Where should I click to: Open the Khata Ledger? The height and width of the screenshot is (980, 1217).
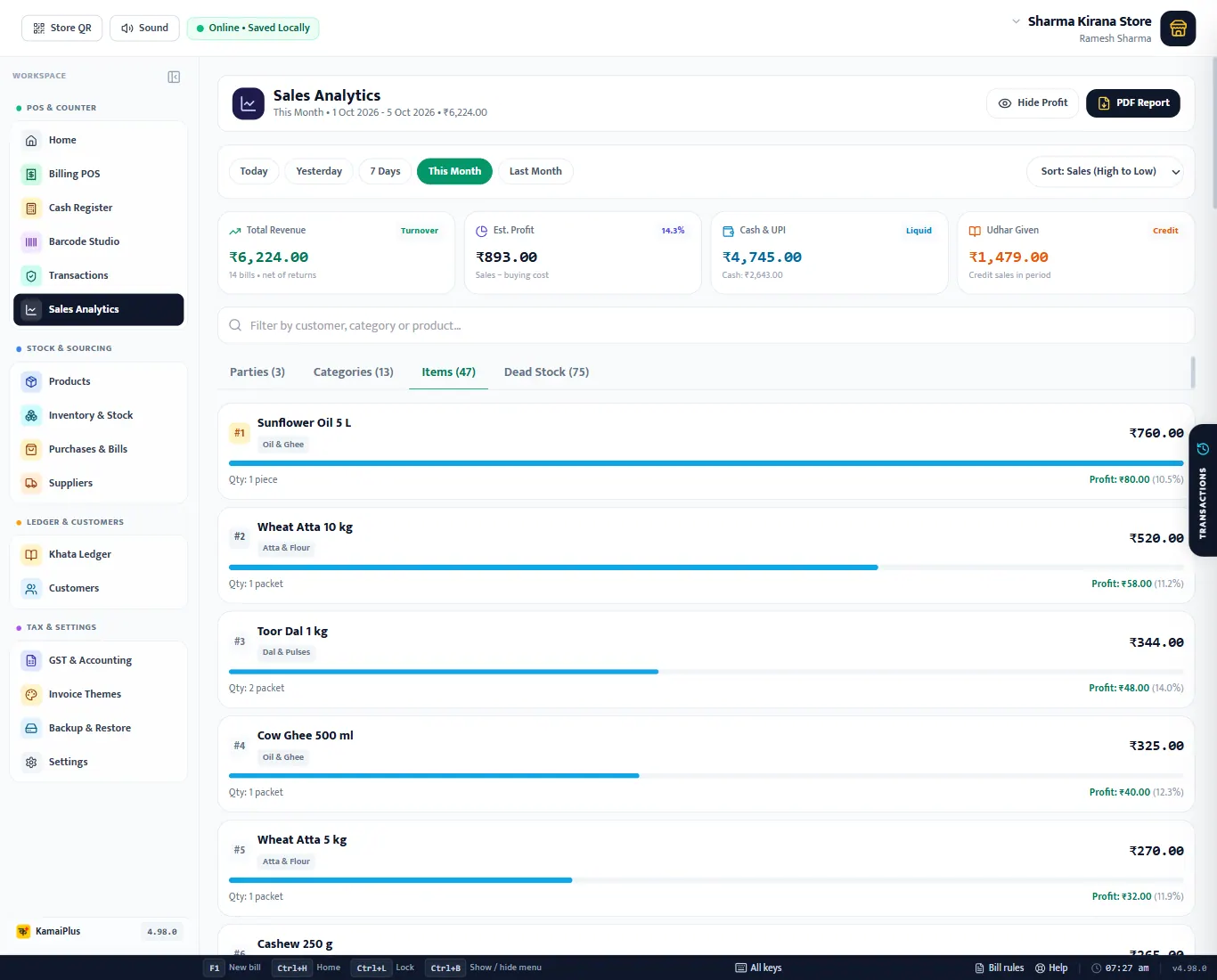tap(98, 554)
